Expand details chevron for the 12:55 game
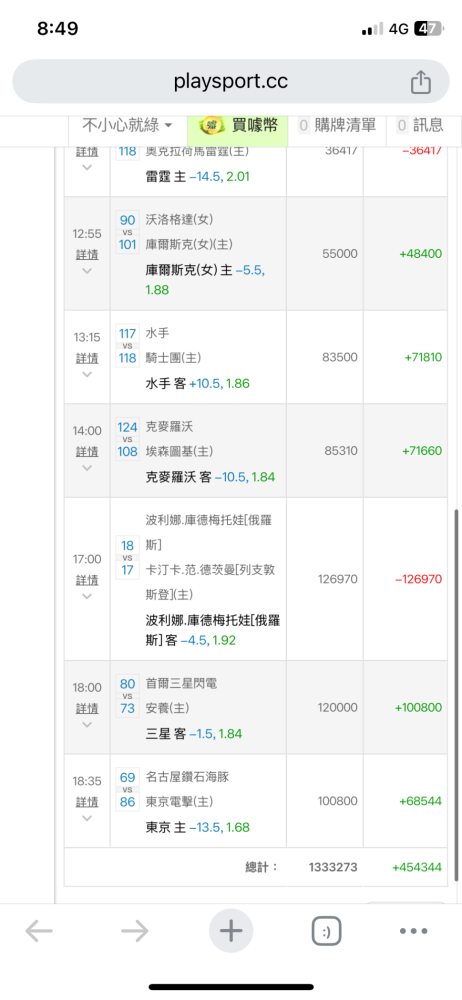The height and width of the screenshot is (1000, 462). [x=87, y=270]
